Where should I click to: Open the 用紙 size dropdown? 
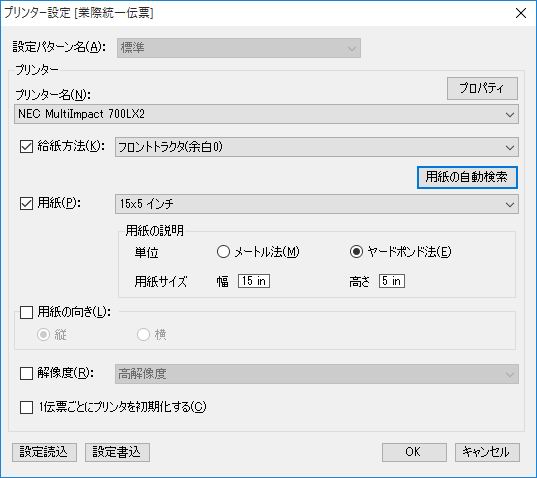pyautogui.click(x=317, y=204)
